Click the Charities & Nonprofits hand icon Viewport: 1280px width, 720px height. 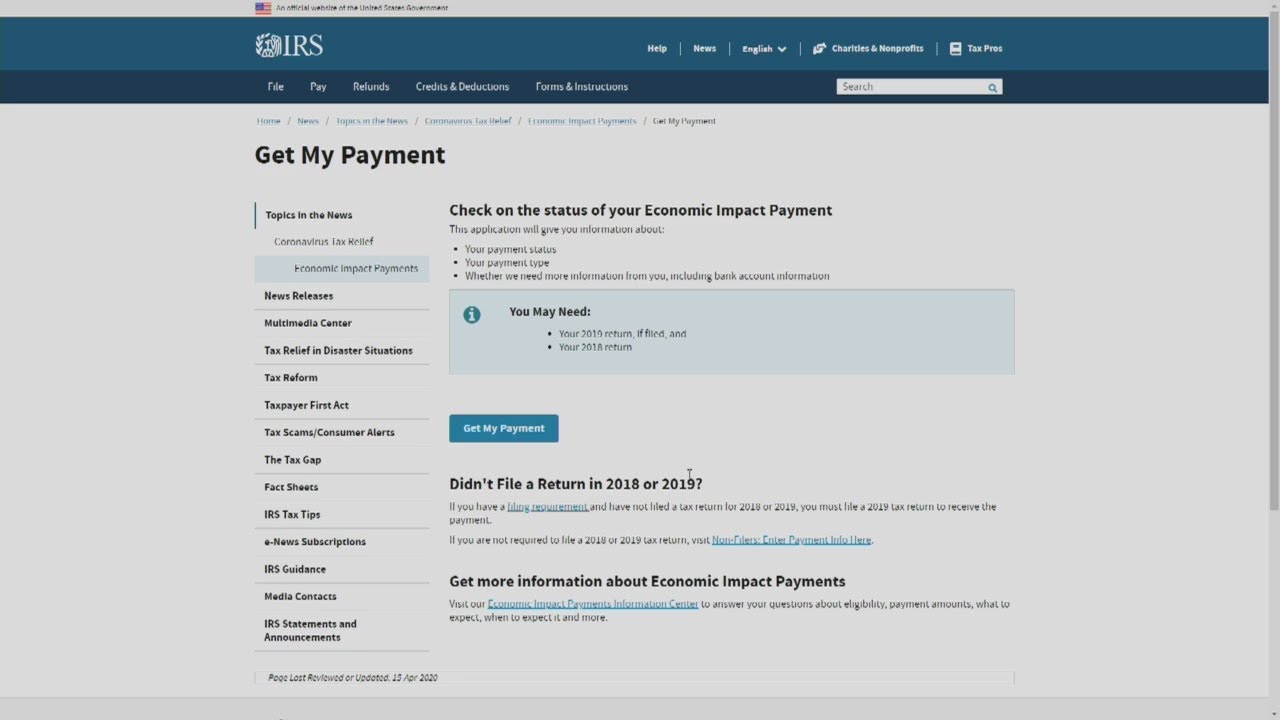819,48
